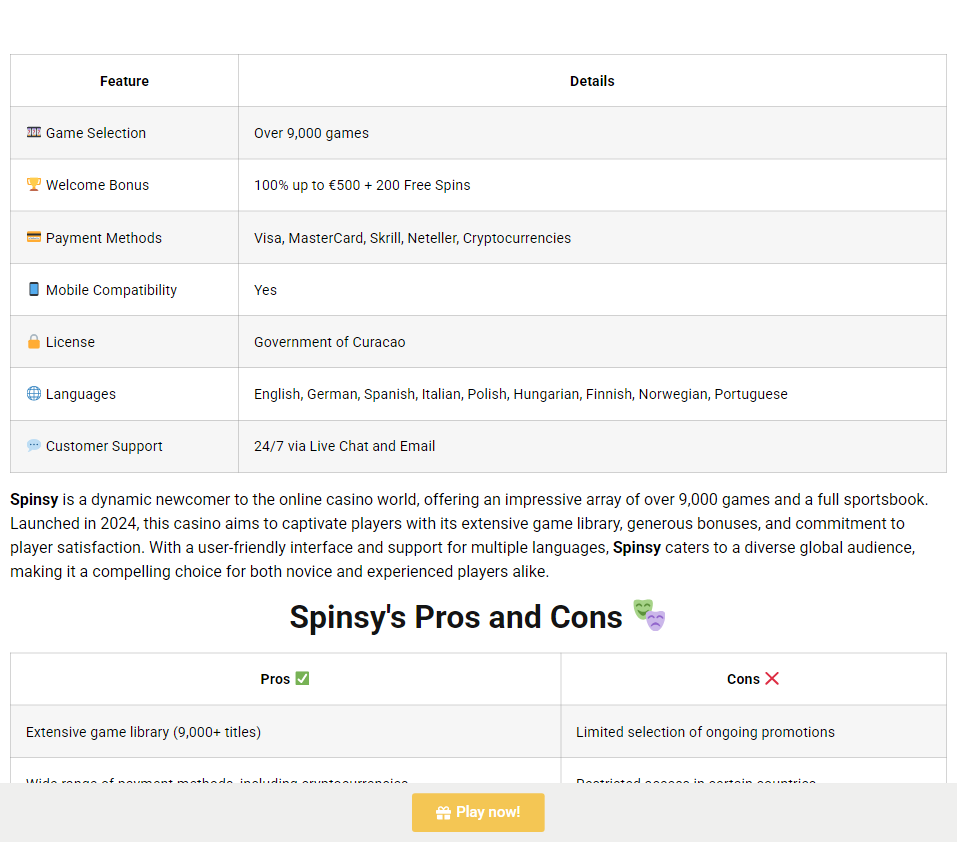Click the "Mobile Compatibility" label
The height and width of the screenshot is (842, 957).
coord(111,290)
